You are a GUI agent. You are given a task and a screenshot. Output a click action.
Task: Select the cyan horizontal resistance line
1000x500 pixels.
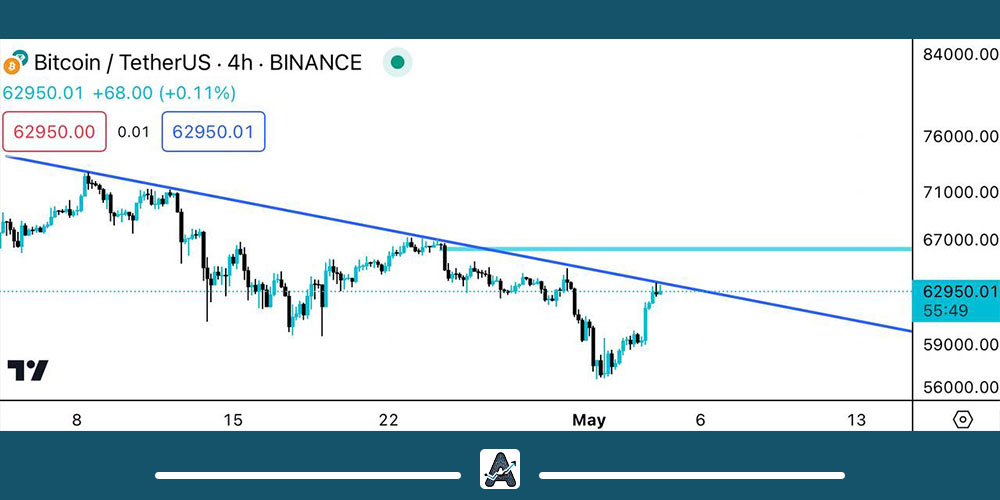tap(700, 247)
